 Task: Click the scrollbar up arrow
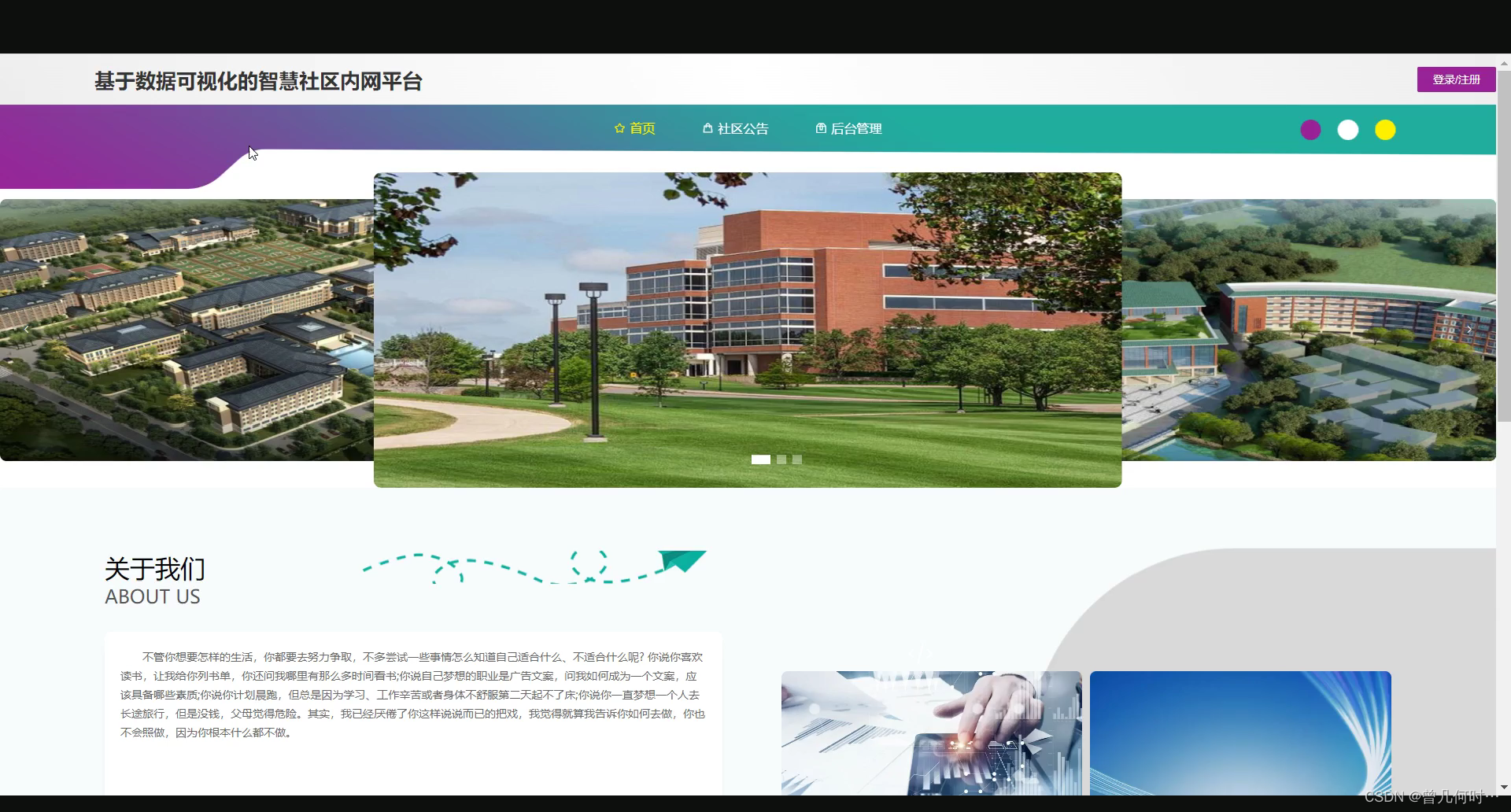pyautogui.click(x=1503, y=62)
